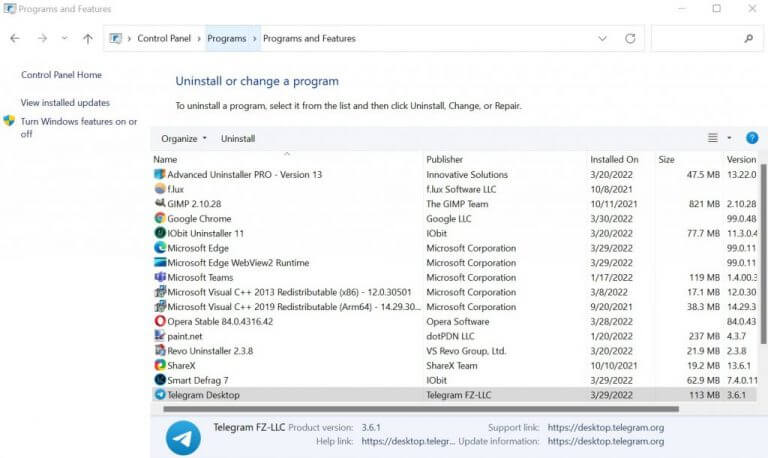Click the vertical scrollbar of program list

click(763, 254)
